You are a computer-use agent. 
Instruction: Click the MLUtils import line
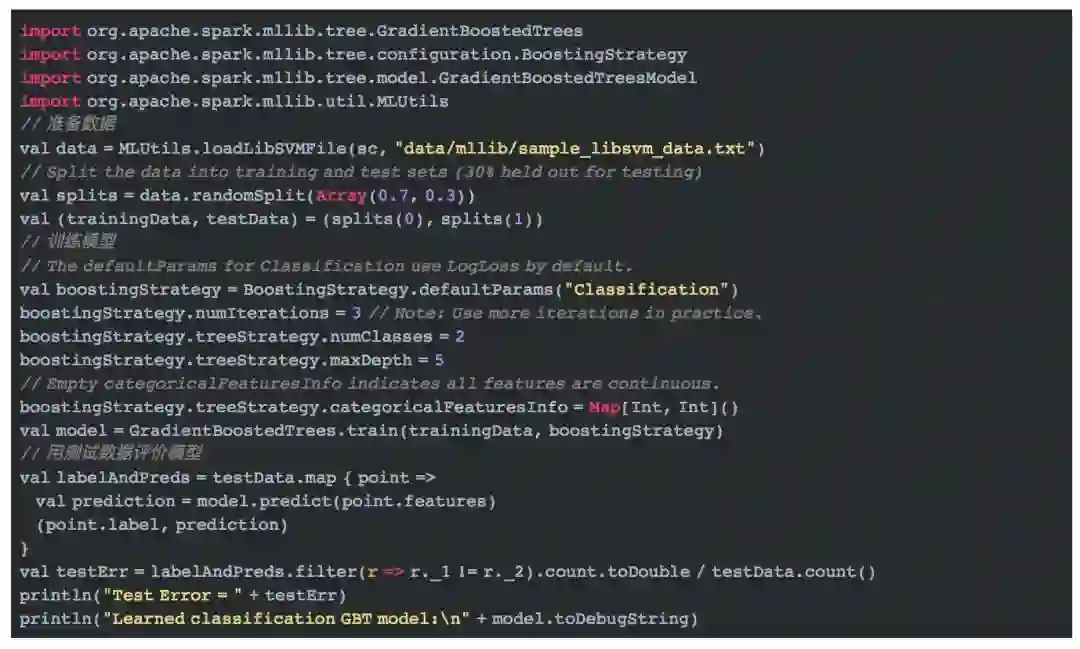pos(234,101)
